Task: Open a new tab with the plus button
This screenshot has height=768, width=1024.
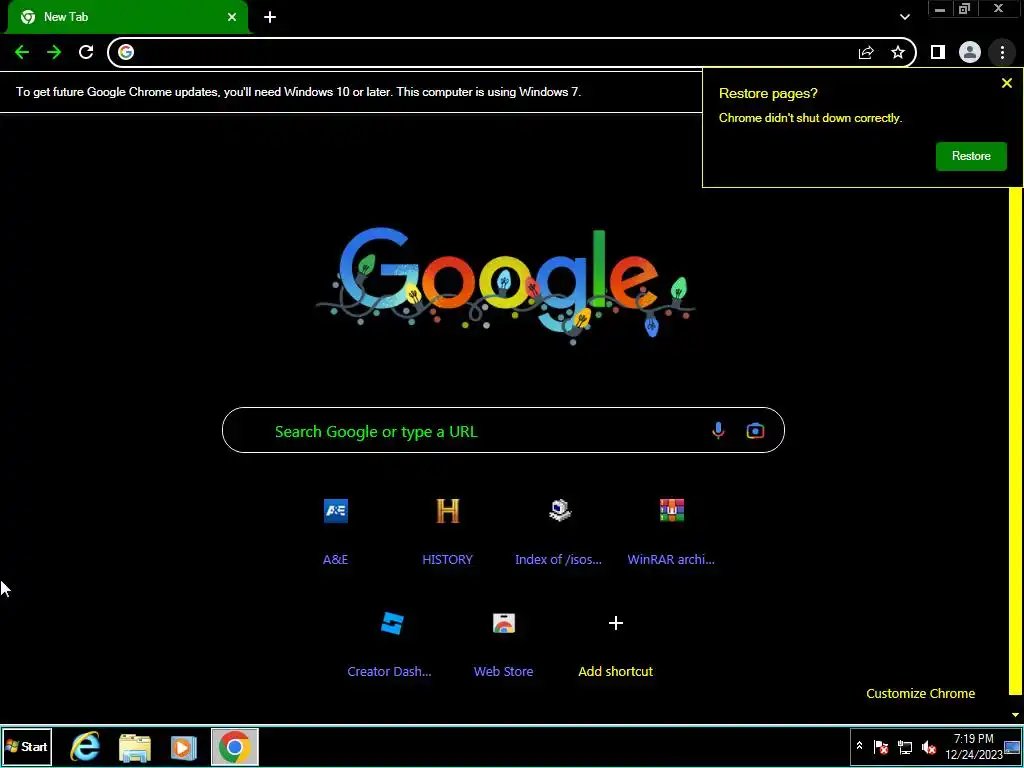Action: point(270,17)
